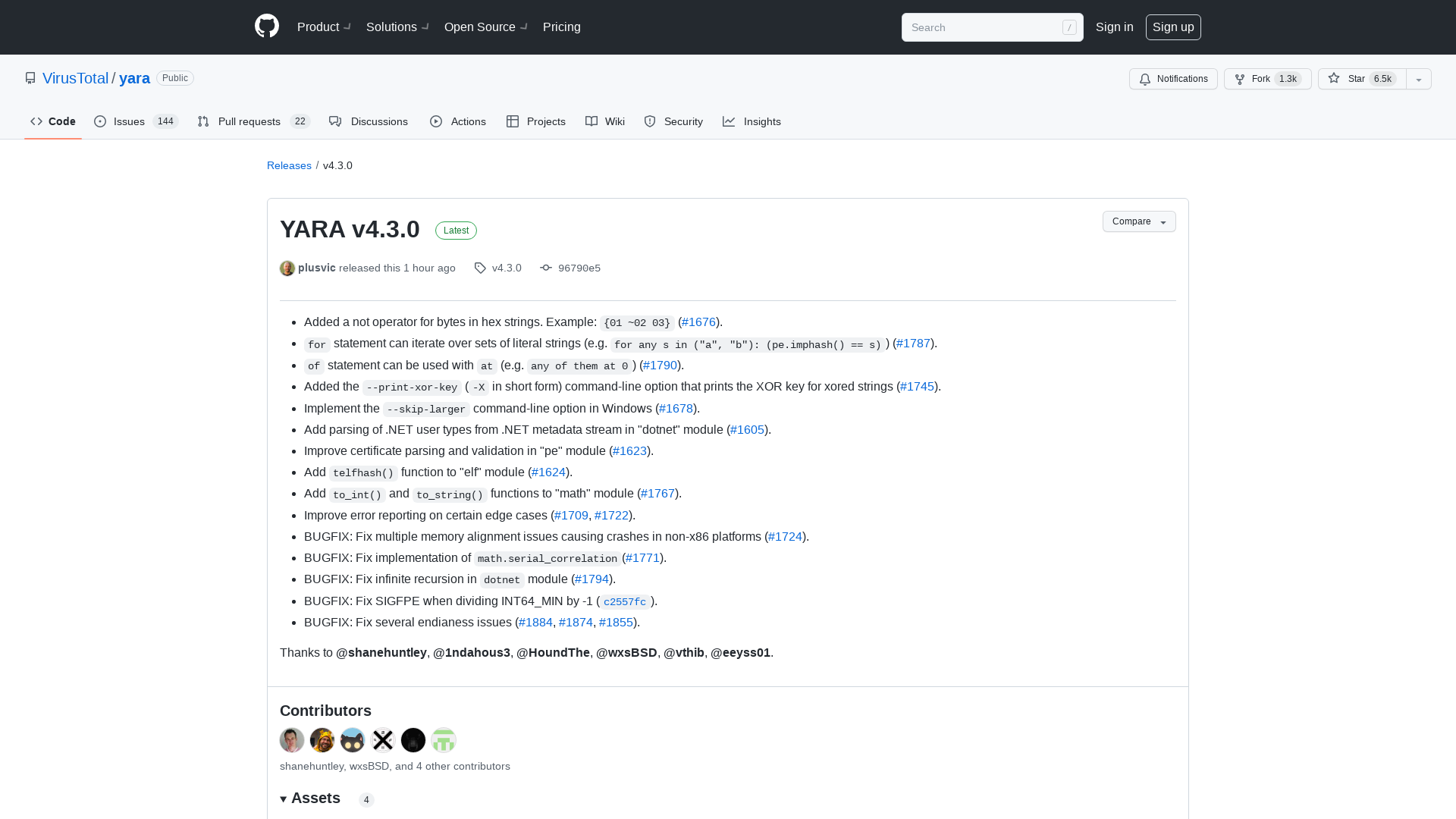Viewport: 1456px width, 819px height.
Task: Open the c2557fc commit link
Action: (x=625, y=601)
